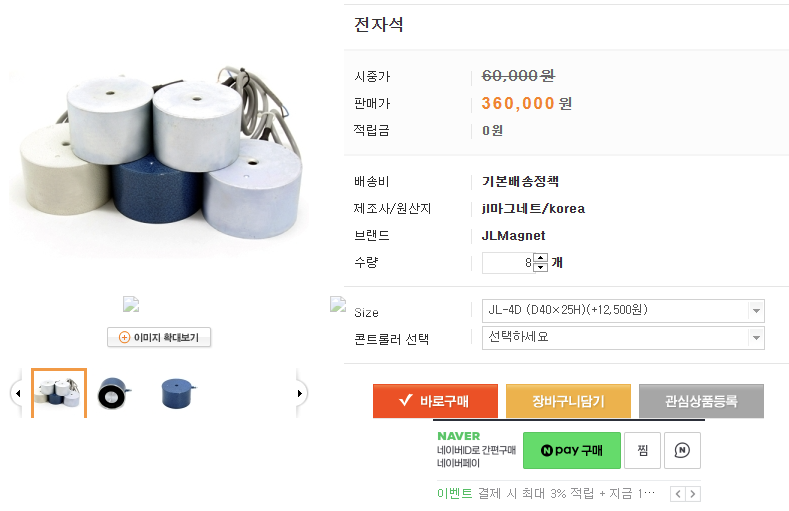This screenshot has height=511, width=789.
Task: Decrease quantity with the down stepper arrow
Action: pyautogui.click(x=541, y=268)
